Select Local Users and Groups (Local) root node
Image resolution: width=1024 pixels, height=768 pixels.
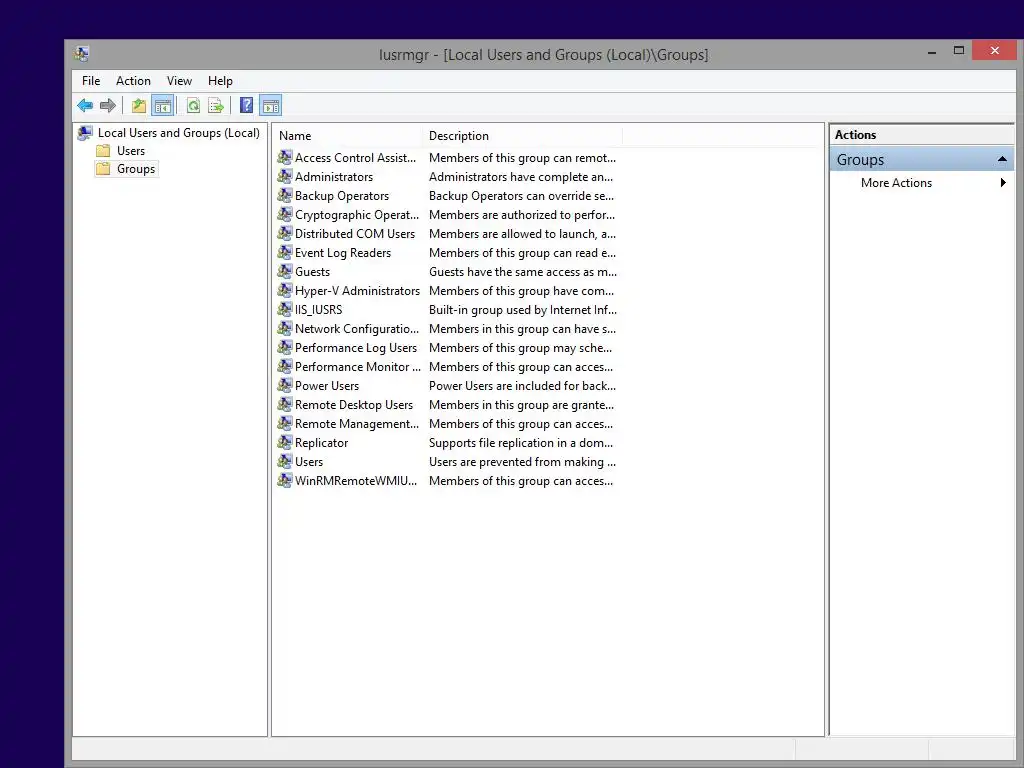coord(178,133)
